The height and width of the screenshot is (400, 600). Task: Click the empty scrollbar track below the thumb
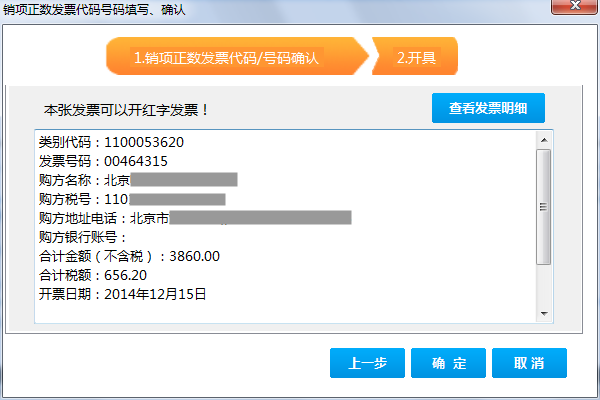[544, 285]
